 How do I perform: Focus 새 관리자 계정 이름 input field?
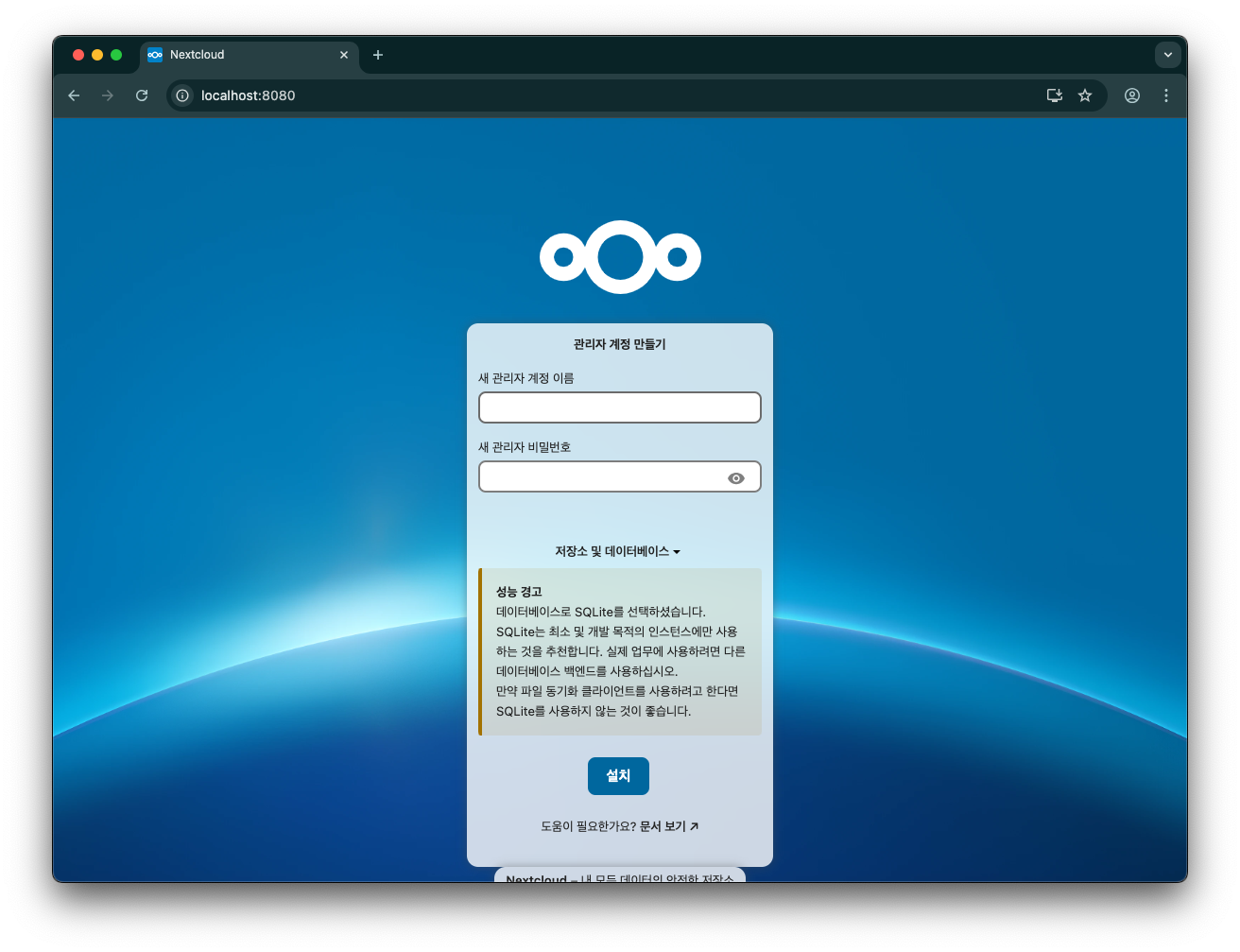pos(620,407)
